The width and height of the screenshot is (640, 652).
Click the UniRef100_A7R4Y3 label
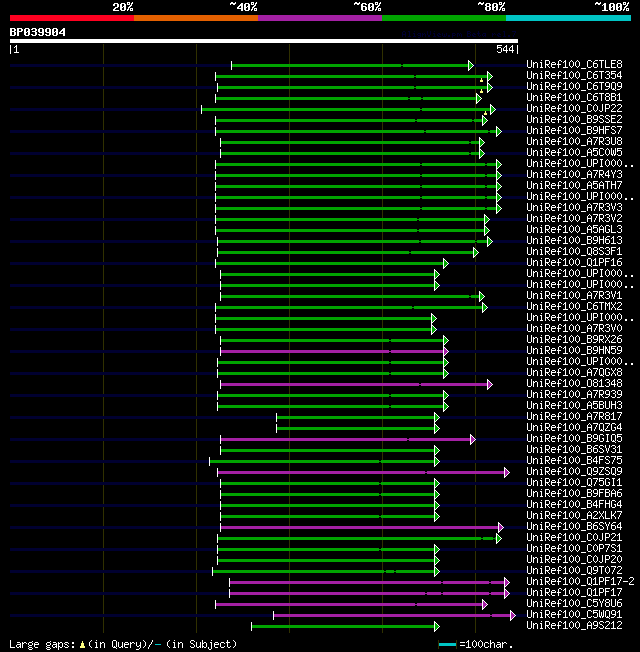pos(574,174)
